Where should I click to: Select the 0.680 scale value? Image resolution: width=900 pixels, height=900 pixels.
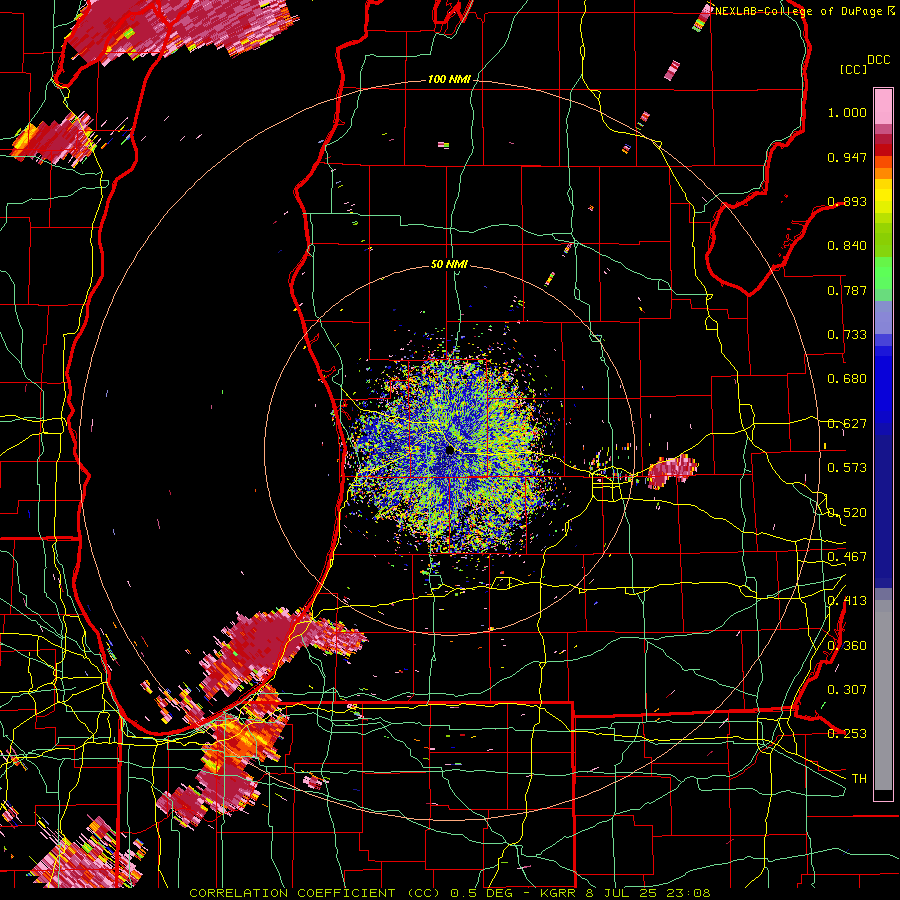point(847,379)
